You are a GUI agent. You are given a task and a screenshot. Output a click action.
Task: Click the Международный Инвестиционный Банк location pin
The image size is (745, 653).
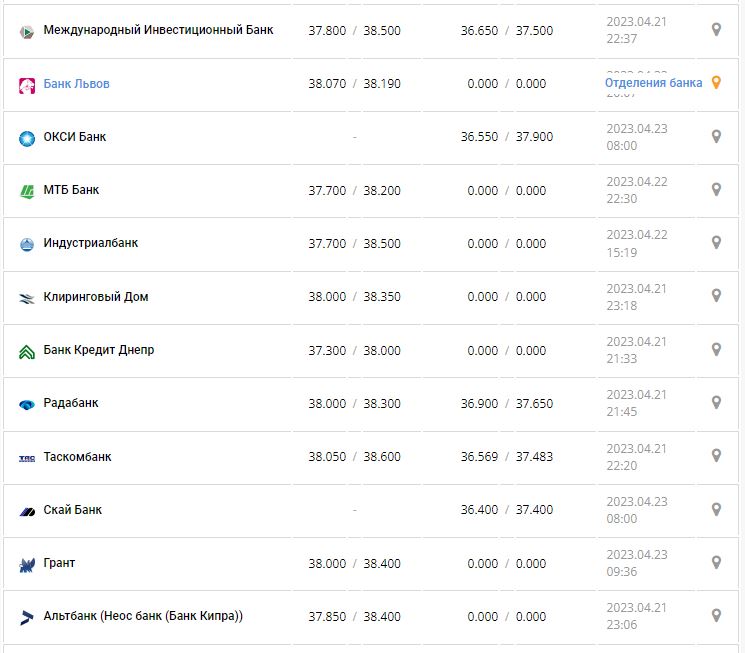716,30
